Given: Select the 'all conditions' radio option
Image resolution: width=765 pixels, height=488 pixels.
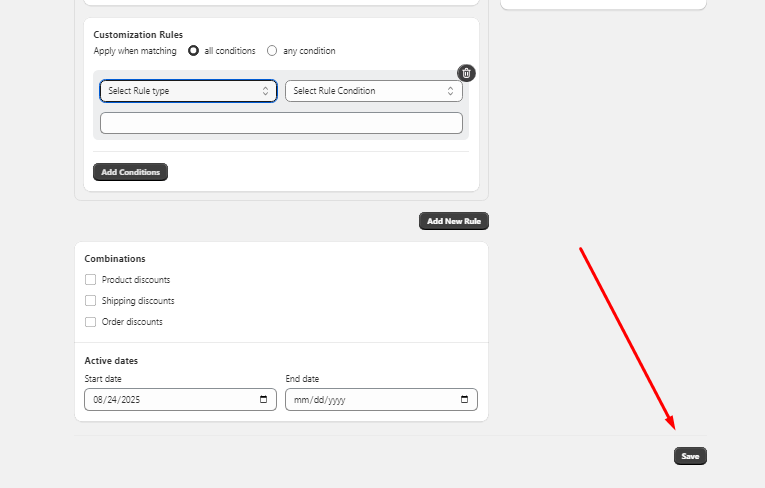Looking at the screenshot, I should [x=193, y=51].
